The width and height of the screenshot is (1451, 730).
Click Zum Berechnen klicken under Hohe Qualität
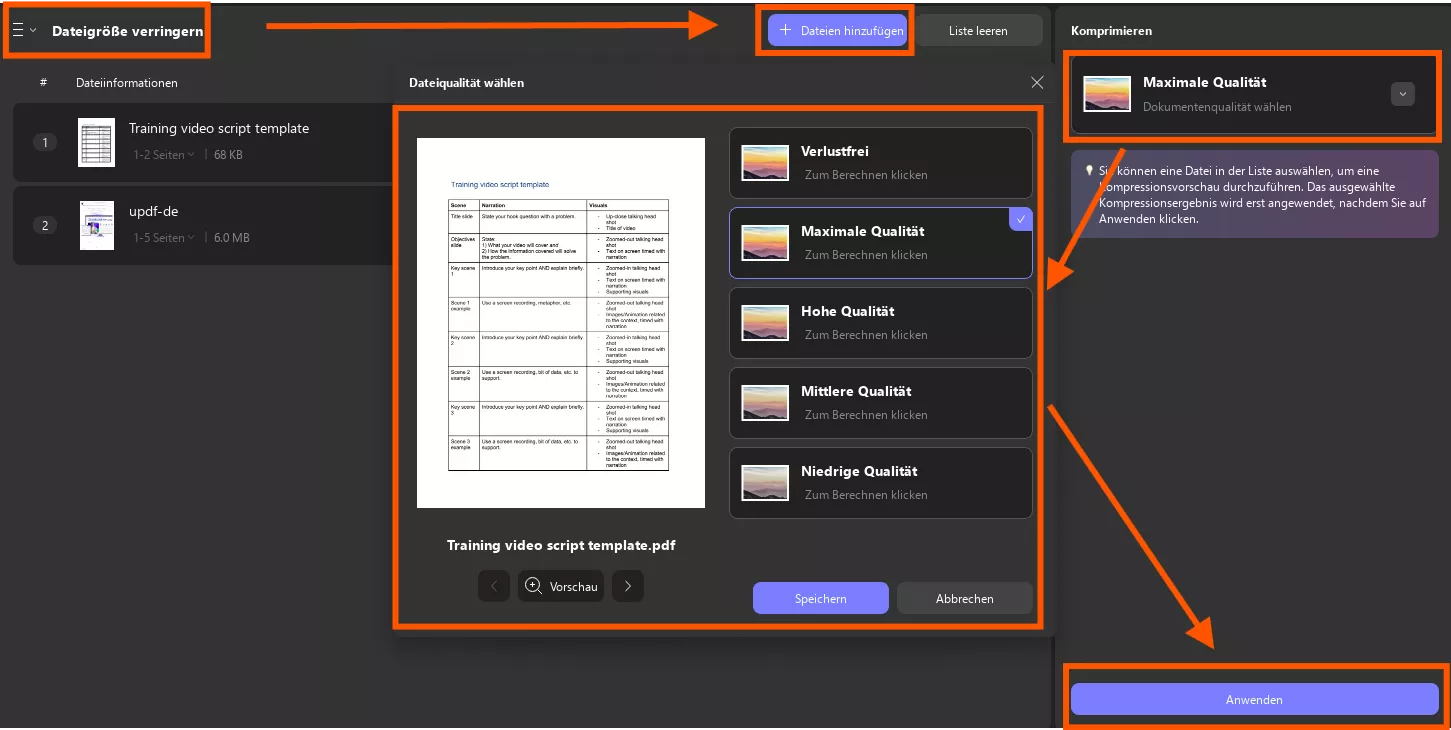(x=866, y=335)
